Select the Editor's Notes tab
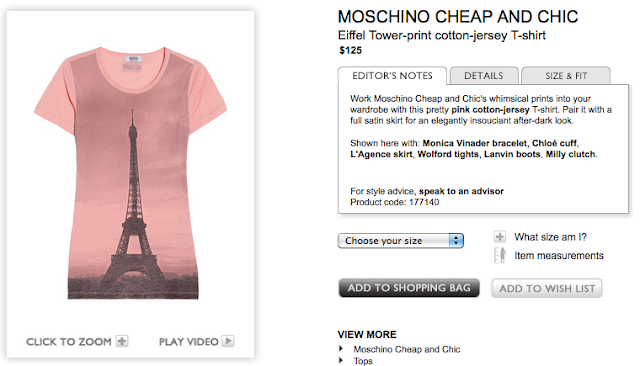This screenshot has width=640, height=366. click(x=392, y=76)
